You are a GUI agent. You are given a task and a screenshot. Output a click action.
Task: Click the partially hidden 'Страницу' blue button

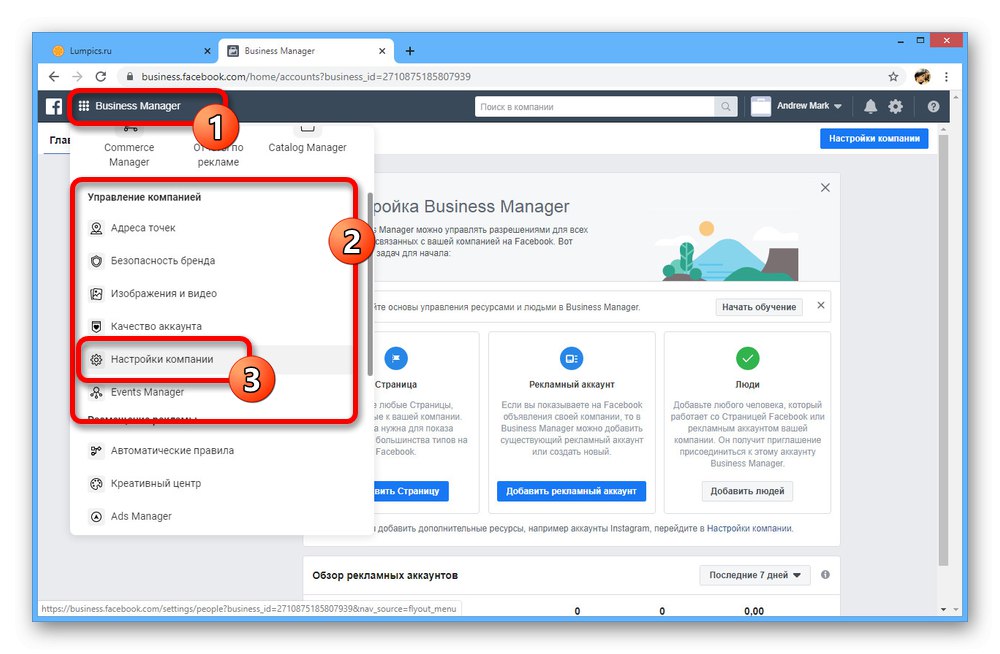pos(411,491)
